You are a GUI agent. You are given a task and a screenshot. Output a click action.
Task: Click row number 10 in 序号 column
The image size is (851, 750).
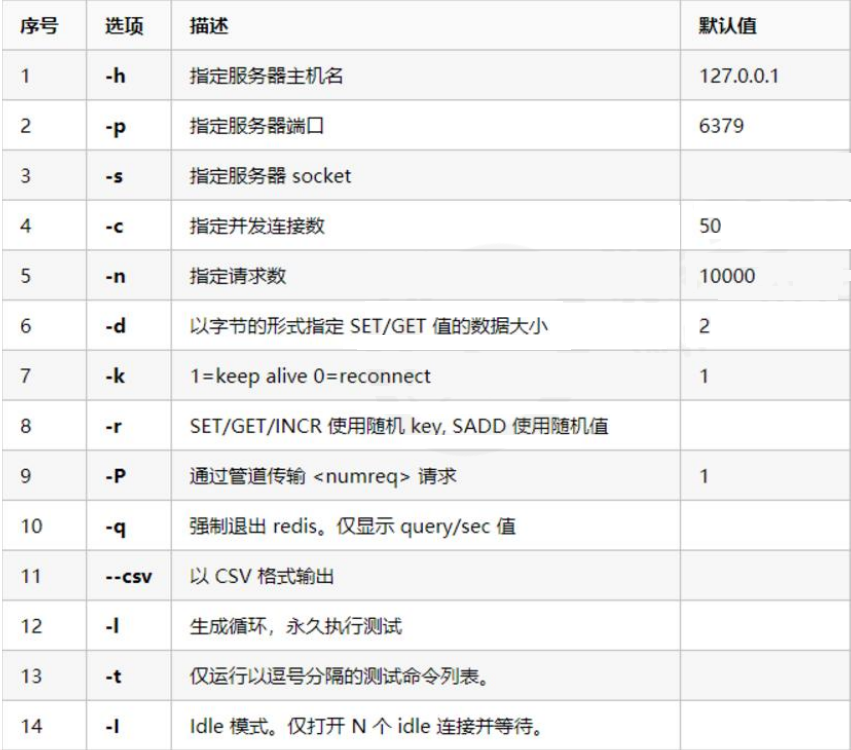[31, 526]
